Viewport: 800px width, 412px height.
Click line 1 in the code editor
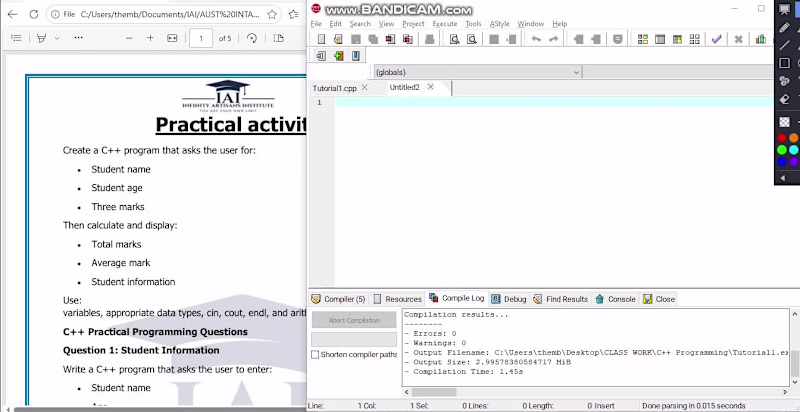555,102
